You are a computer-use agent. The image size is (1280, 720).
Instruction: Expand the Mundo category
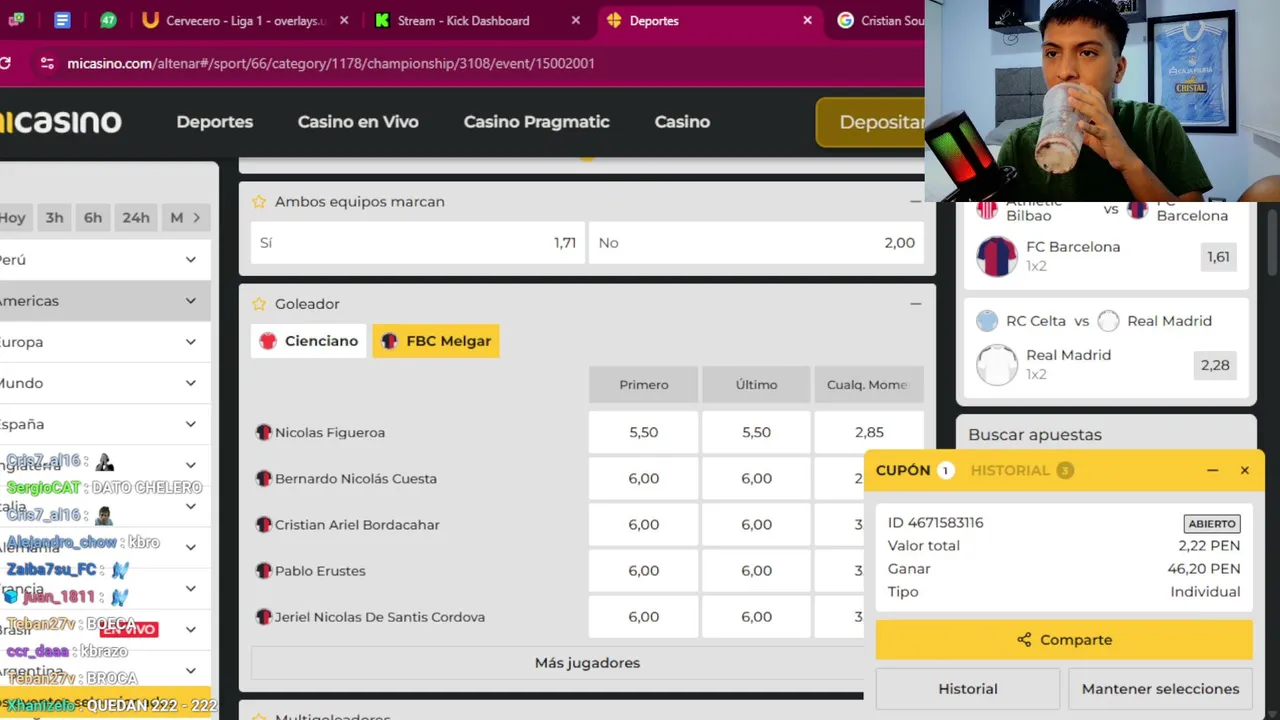(x=105, y=383)
